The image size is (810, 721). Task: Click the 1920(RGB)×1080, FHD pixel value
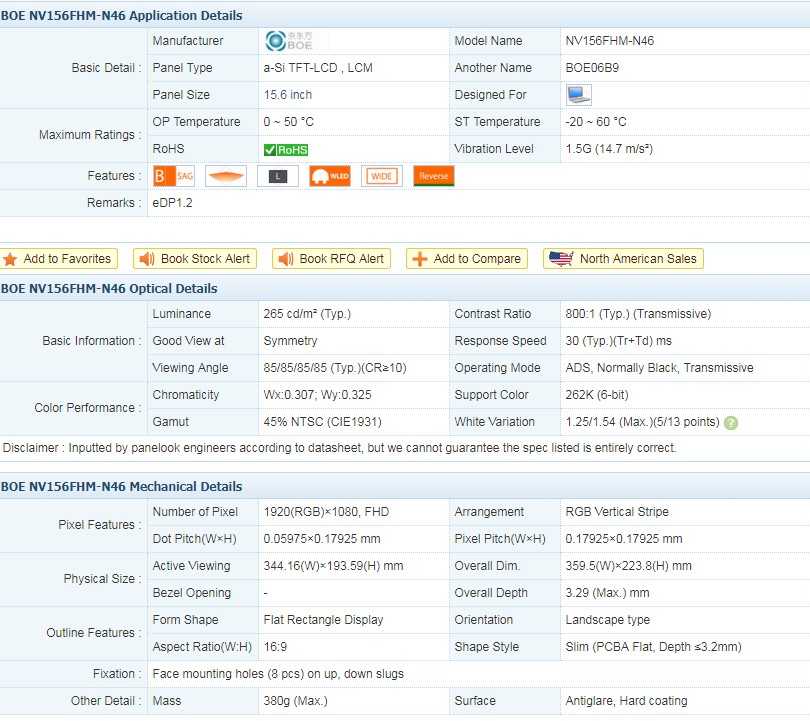[x=326, y=512]
